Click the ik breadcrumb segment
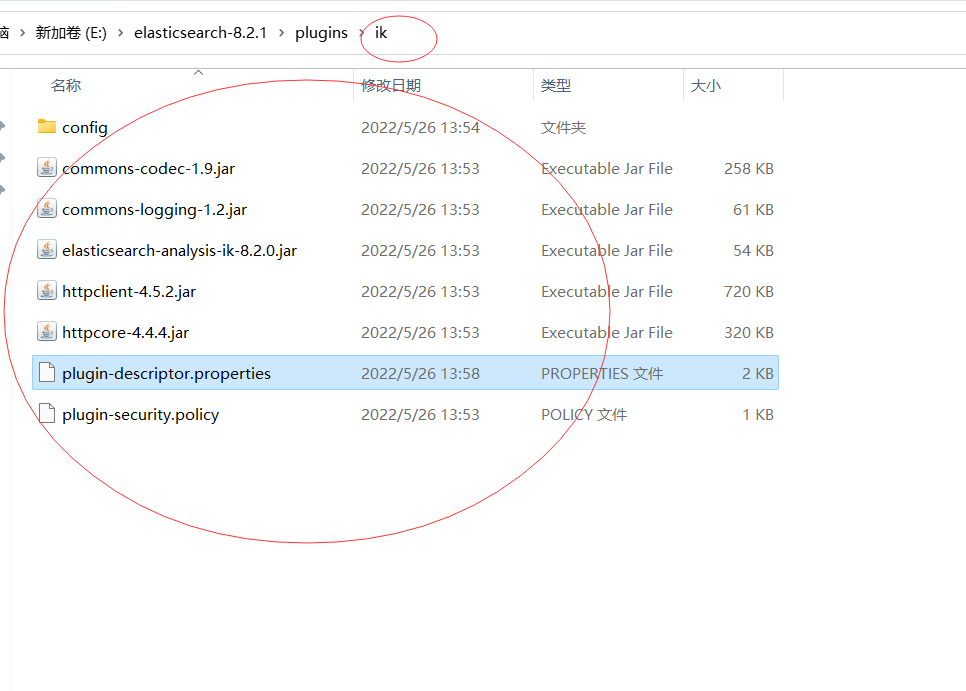 click(381, 33)
